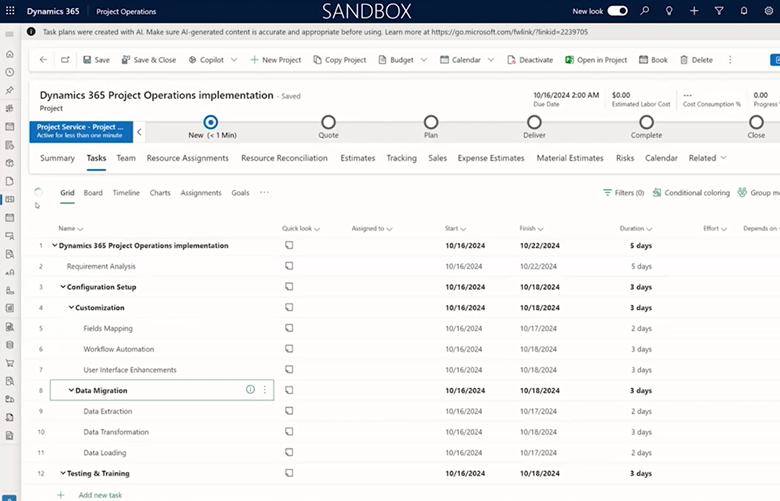Screen dimensions: 780x501
Task: Open the notifications bell icon
Action: 744,11
